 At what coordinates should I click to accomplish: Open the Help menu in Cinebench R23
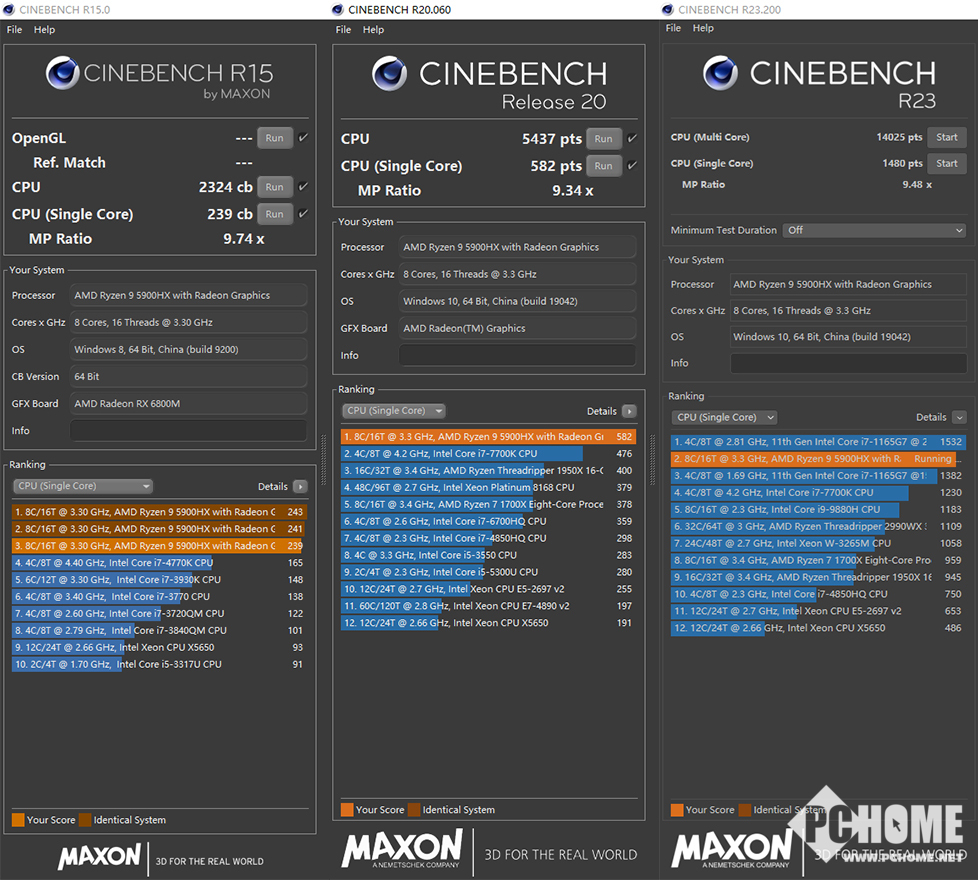click(703, 28)
